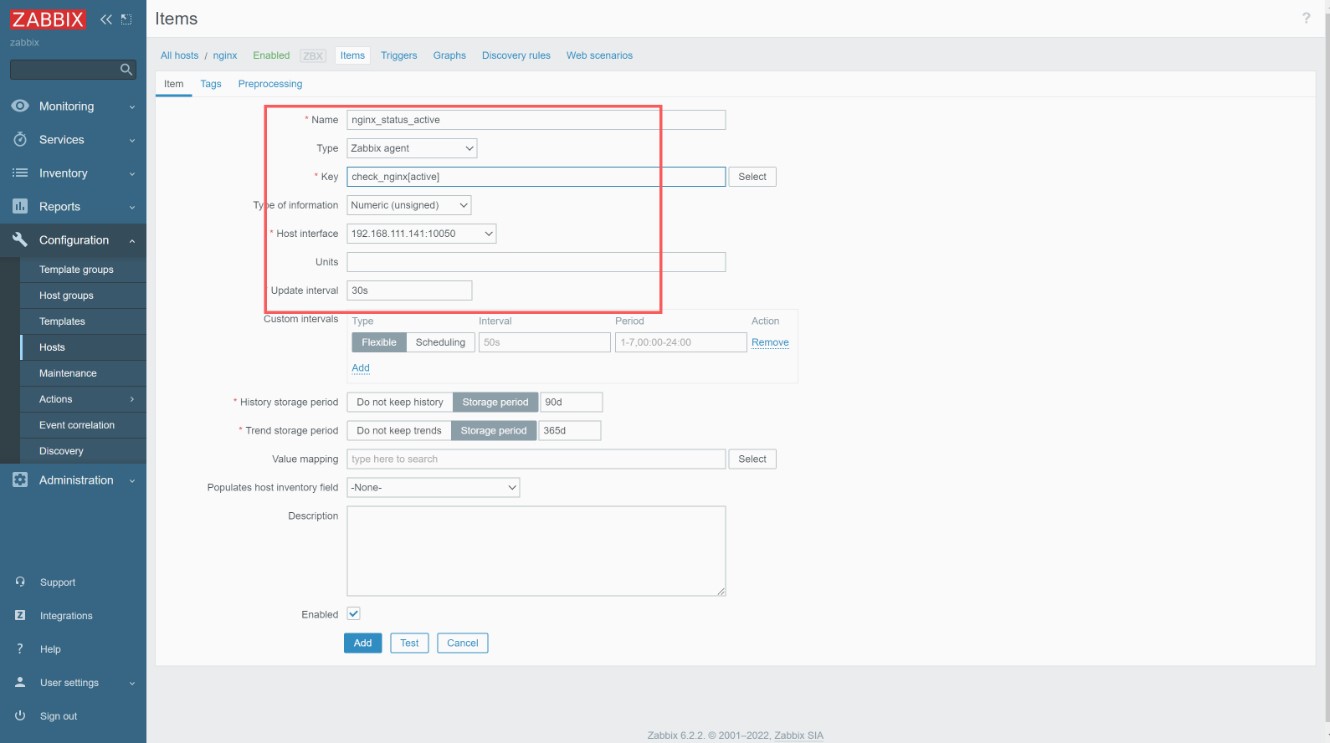Click the Help question mark icon in sidebar
The image size is (1330, 743).
click(x=20, y=649)
